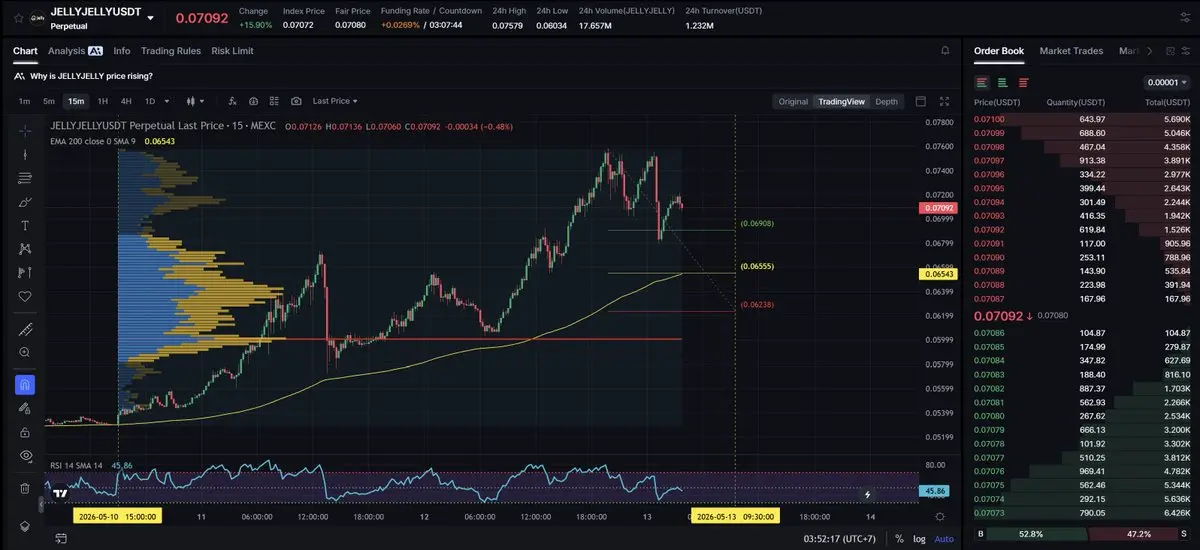The width and height of the screenshot is (1200, 550).
Task: Click the trash remove drawings icon
Action: click(25, 488)
